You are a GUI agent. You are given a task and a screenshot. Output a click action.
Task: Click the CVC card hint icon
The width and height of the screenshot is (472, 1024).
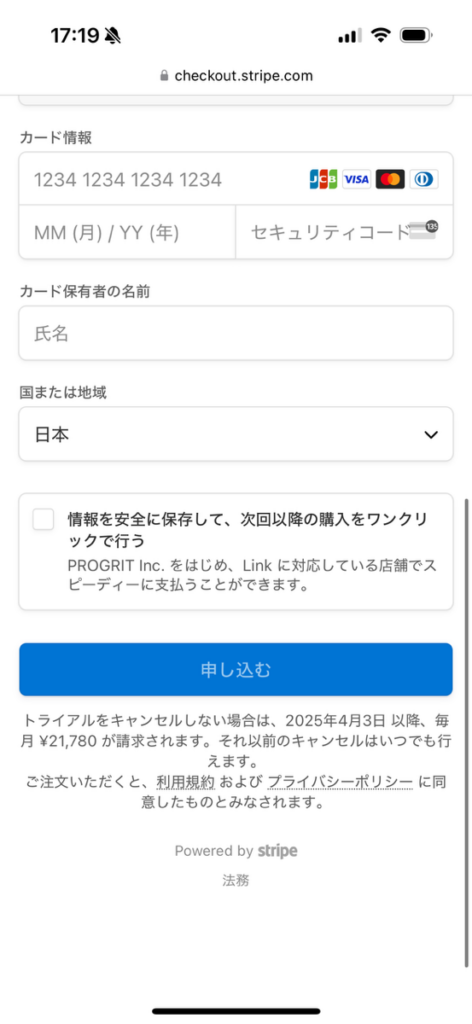point(424,231)
